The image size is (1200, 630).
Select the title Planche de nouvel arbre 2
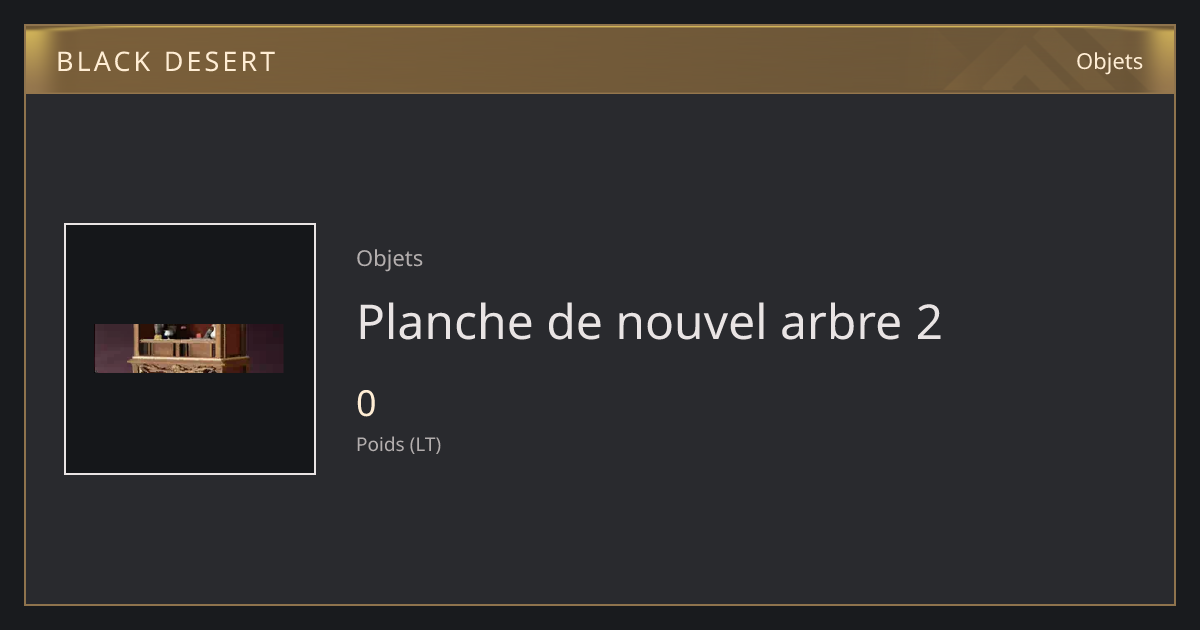coord(650,322)
